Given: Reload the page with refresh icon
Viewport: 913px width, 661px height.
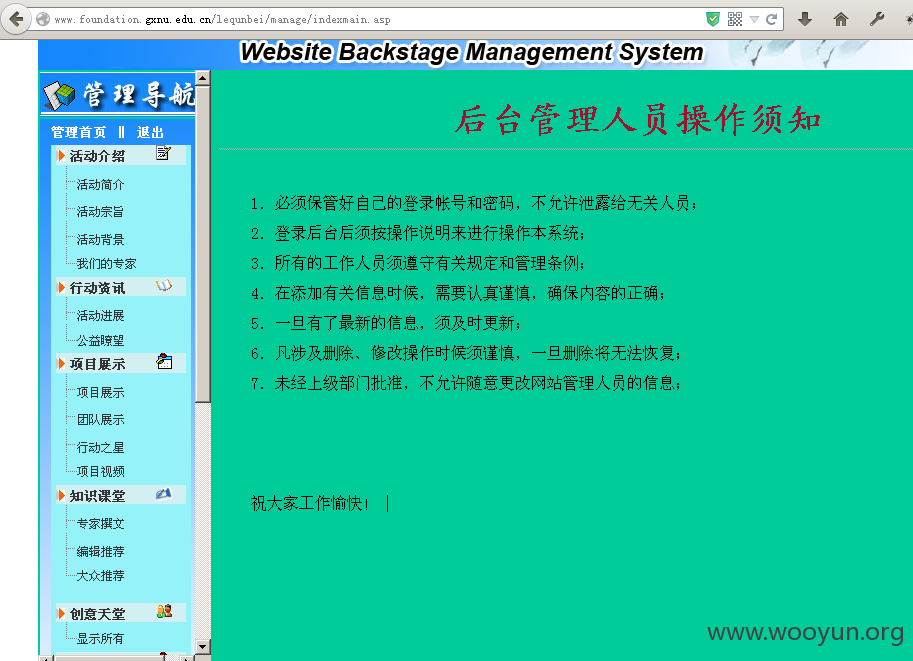Looking at the screenshot, I should [x=772, y=19].
